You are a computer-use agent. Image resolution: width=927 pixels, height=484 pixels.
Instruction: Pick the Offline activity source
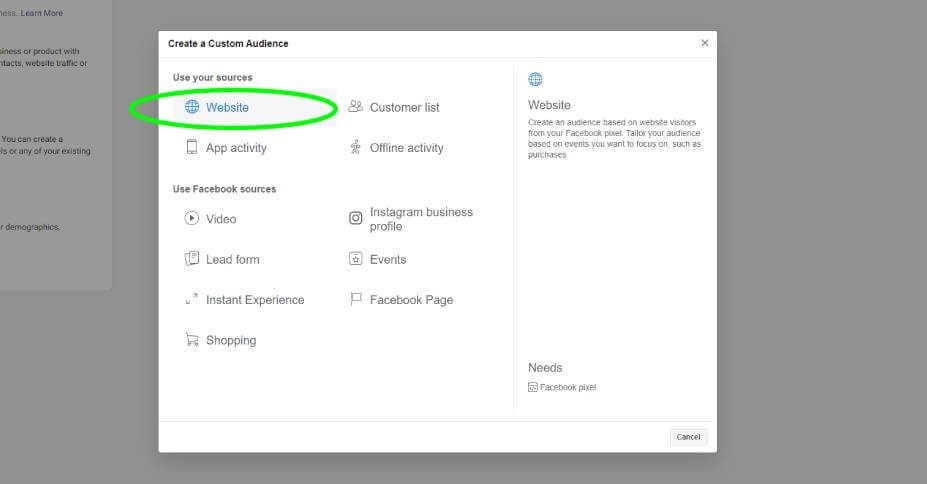(406, 148)
